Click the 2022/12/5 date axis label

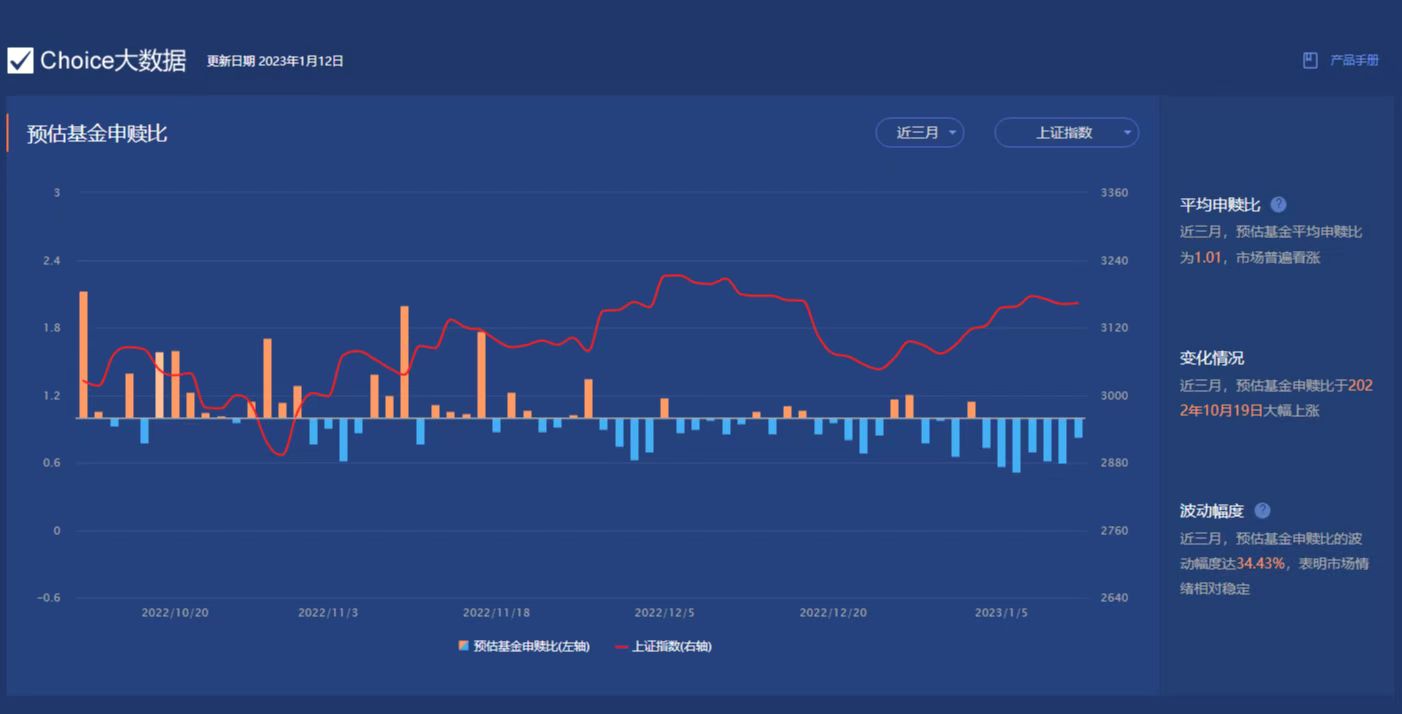(x=665, y=612)
